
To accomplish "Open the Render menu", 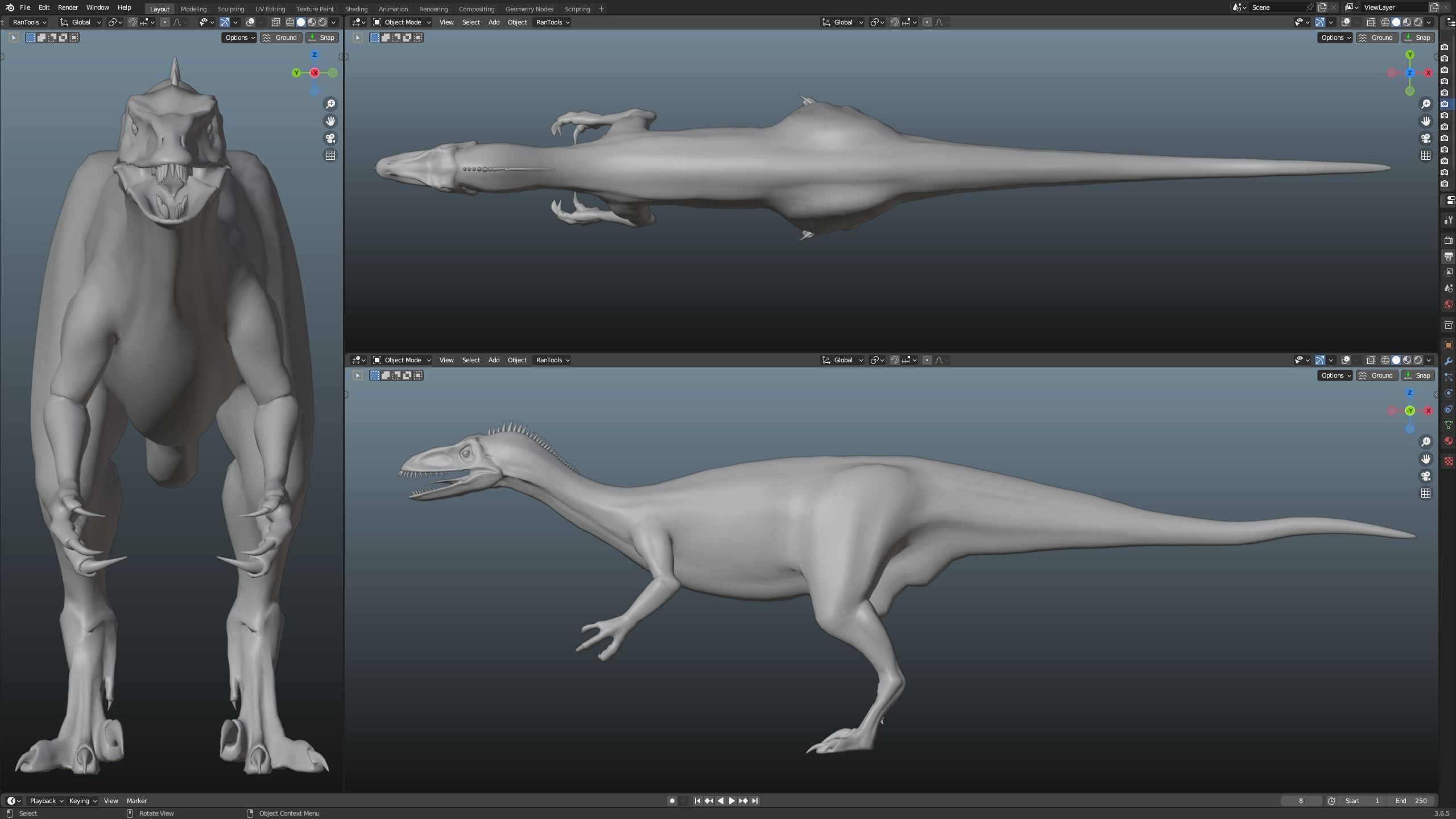I will click(x=68, y=7).
